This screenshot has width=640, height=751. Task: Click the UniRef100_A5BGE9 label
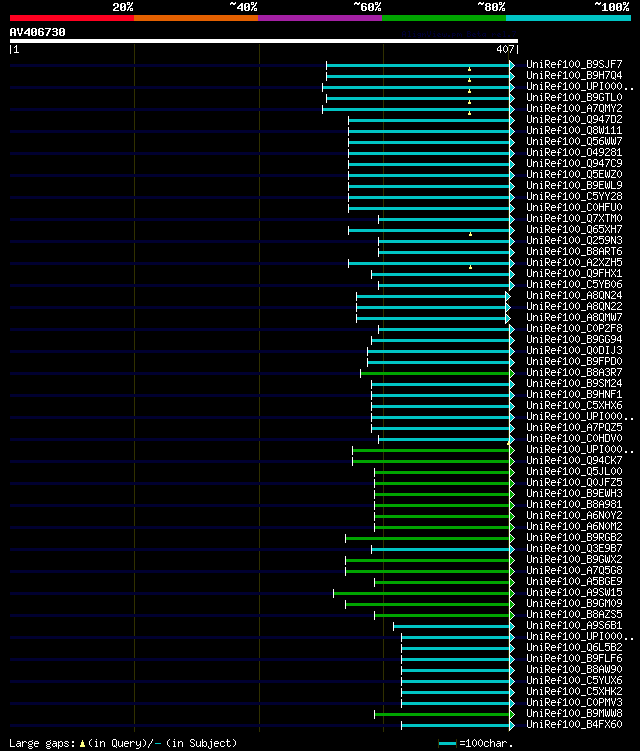pyautogui.click(x=574, y=582)
